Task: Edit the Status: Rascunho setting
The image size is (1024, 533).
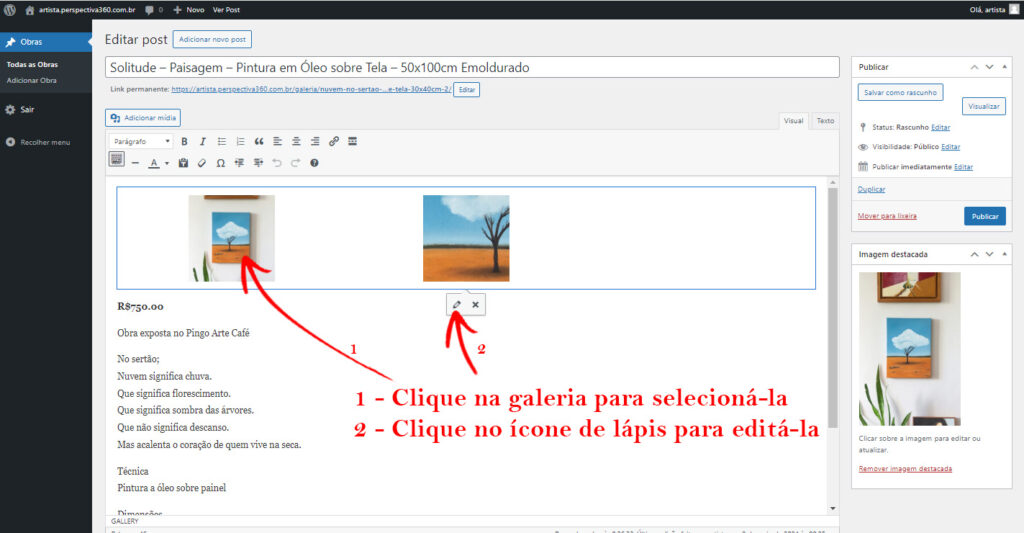Action: click(x=940, y=127)
